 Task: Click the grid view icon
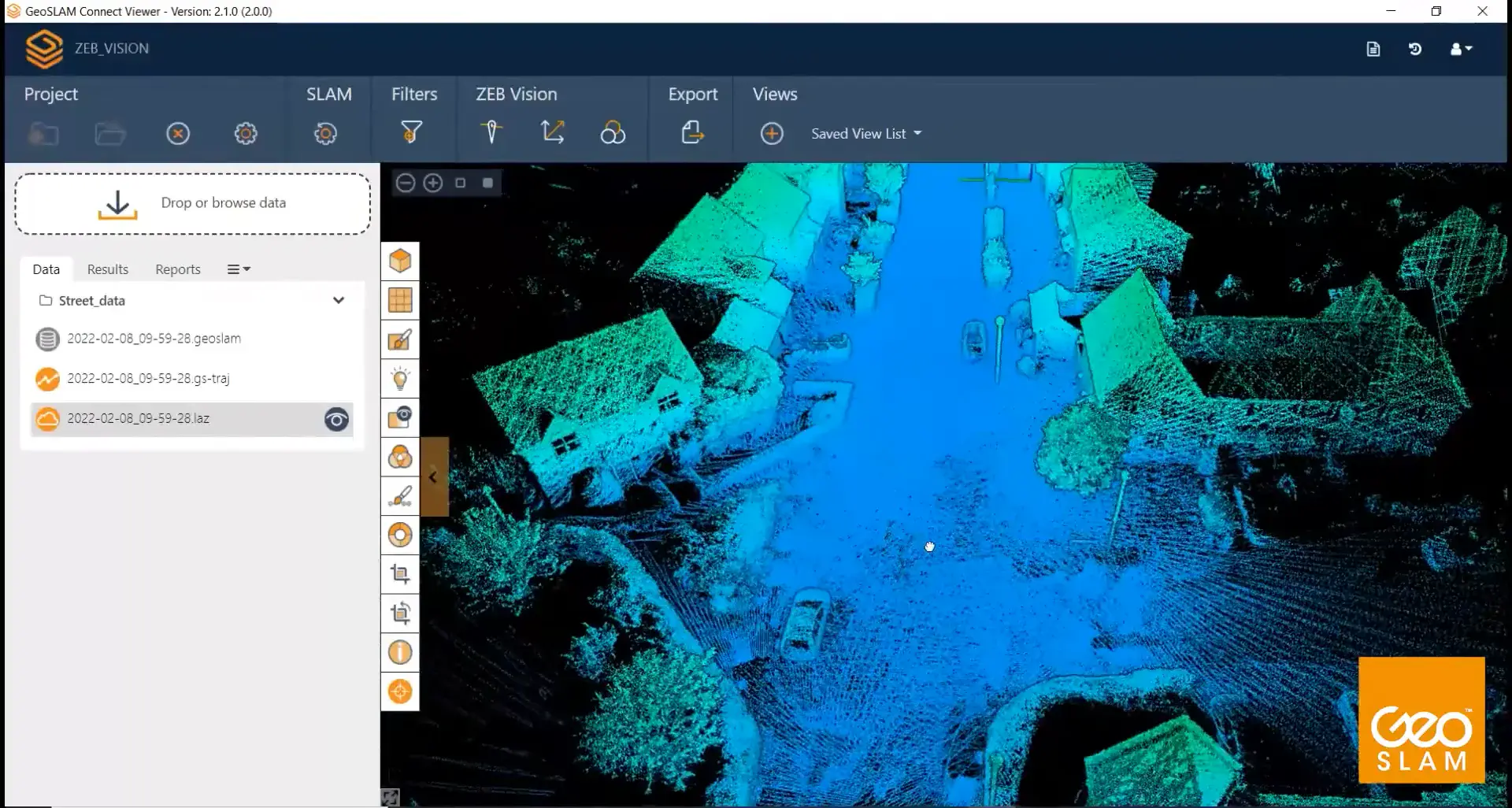pos(400,300)
